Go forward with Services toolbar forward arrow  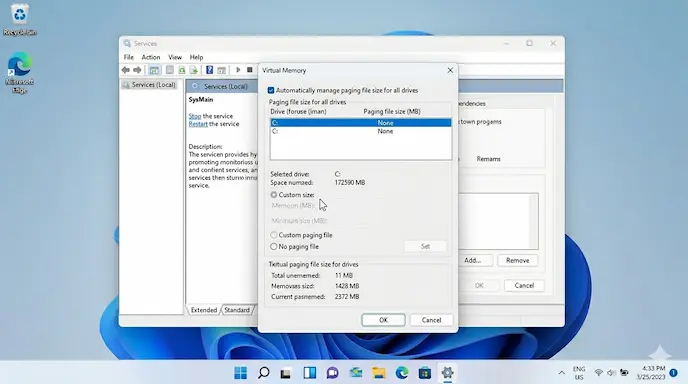pyautogui.click(x=137, y=70)
